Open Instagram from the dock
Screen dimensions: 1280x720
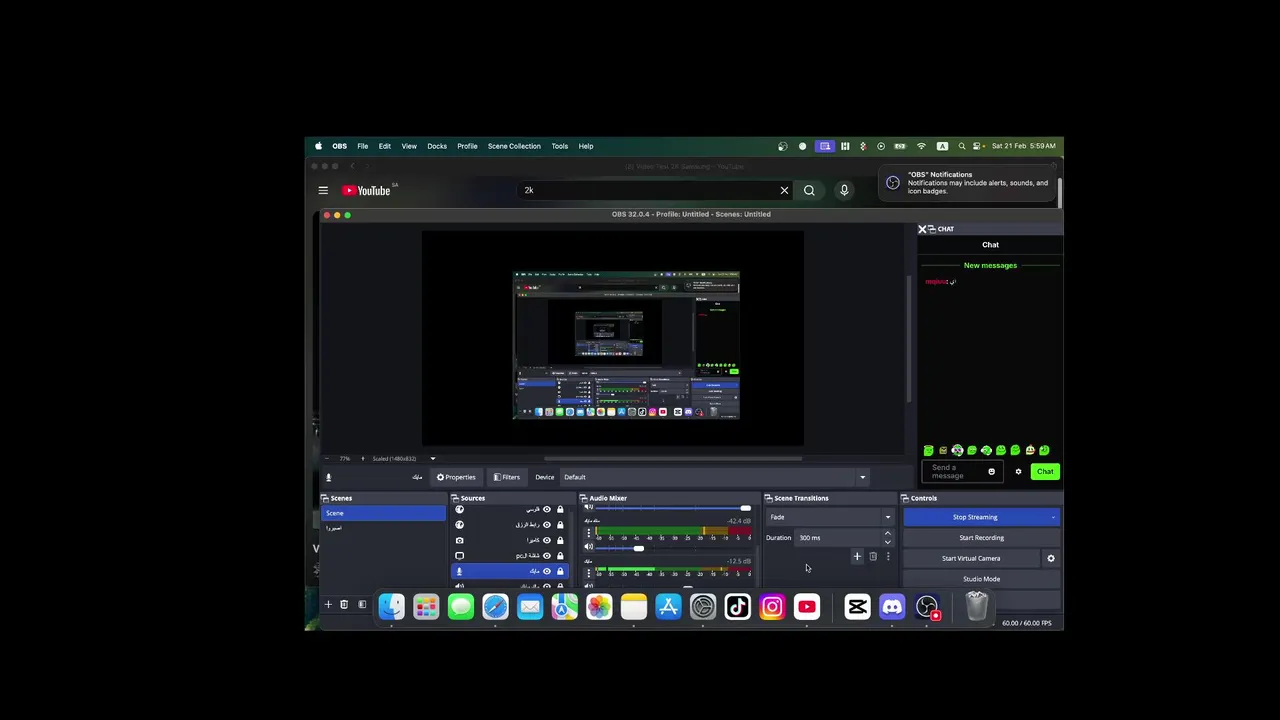(772, 607)
